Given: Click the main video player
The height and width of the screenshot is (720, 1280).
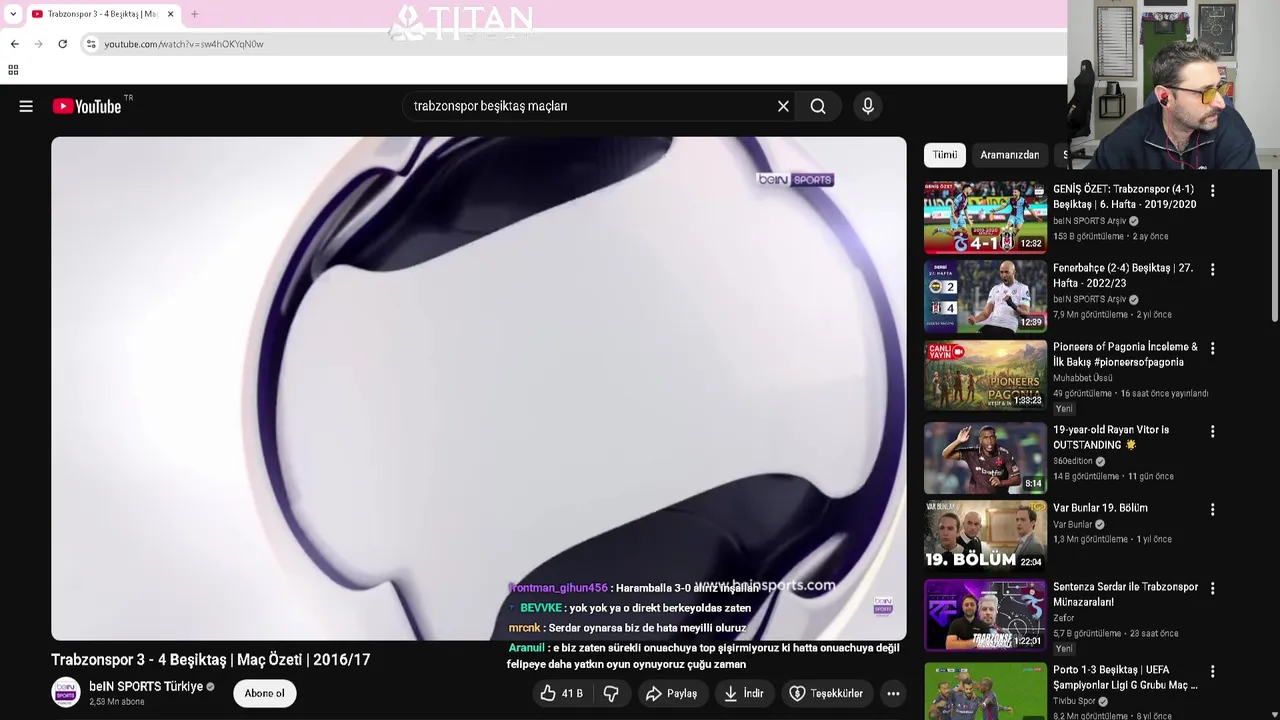Looking at the screenshot, I should pos(479,388).
